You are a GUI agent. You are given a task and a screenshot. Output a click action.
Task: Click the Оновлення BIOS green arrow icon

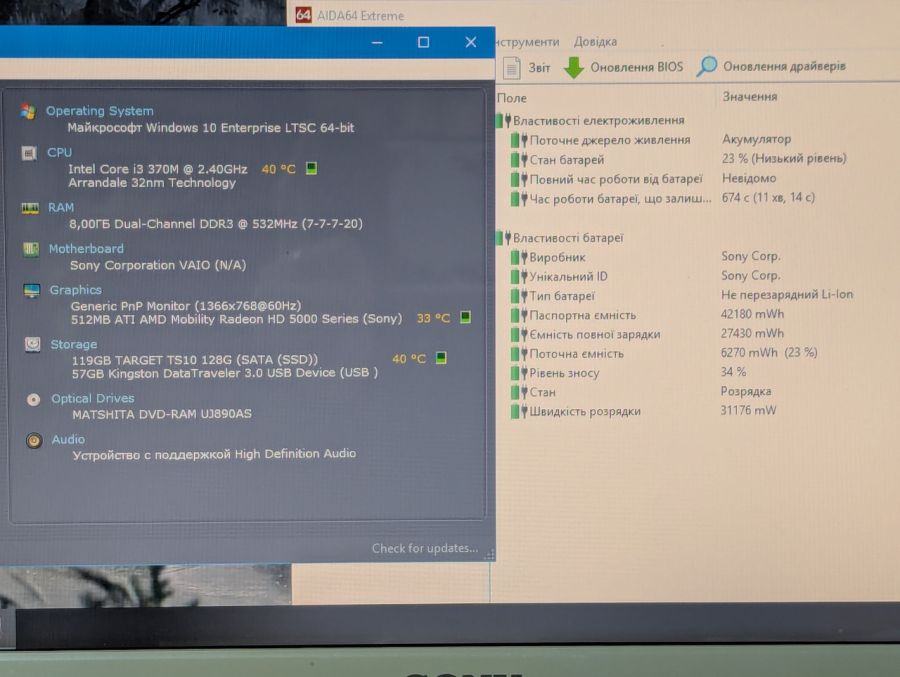573,67
